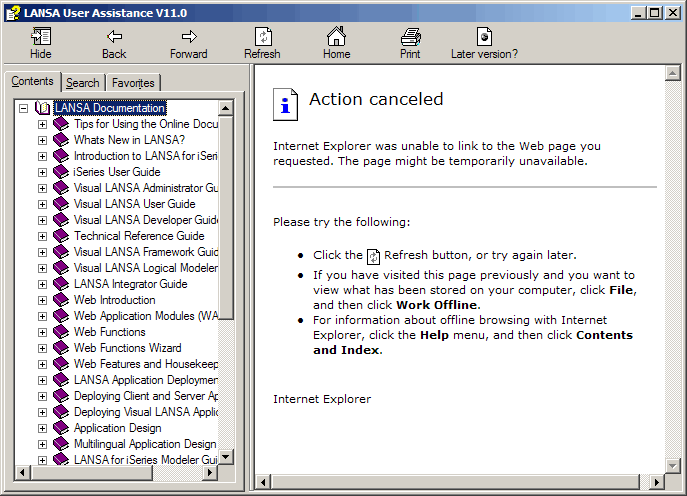
Task: Click the Forward arrow icon
Action: tap(189, 36)
